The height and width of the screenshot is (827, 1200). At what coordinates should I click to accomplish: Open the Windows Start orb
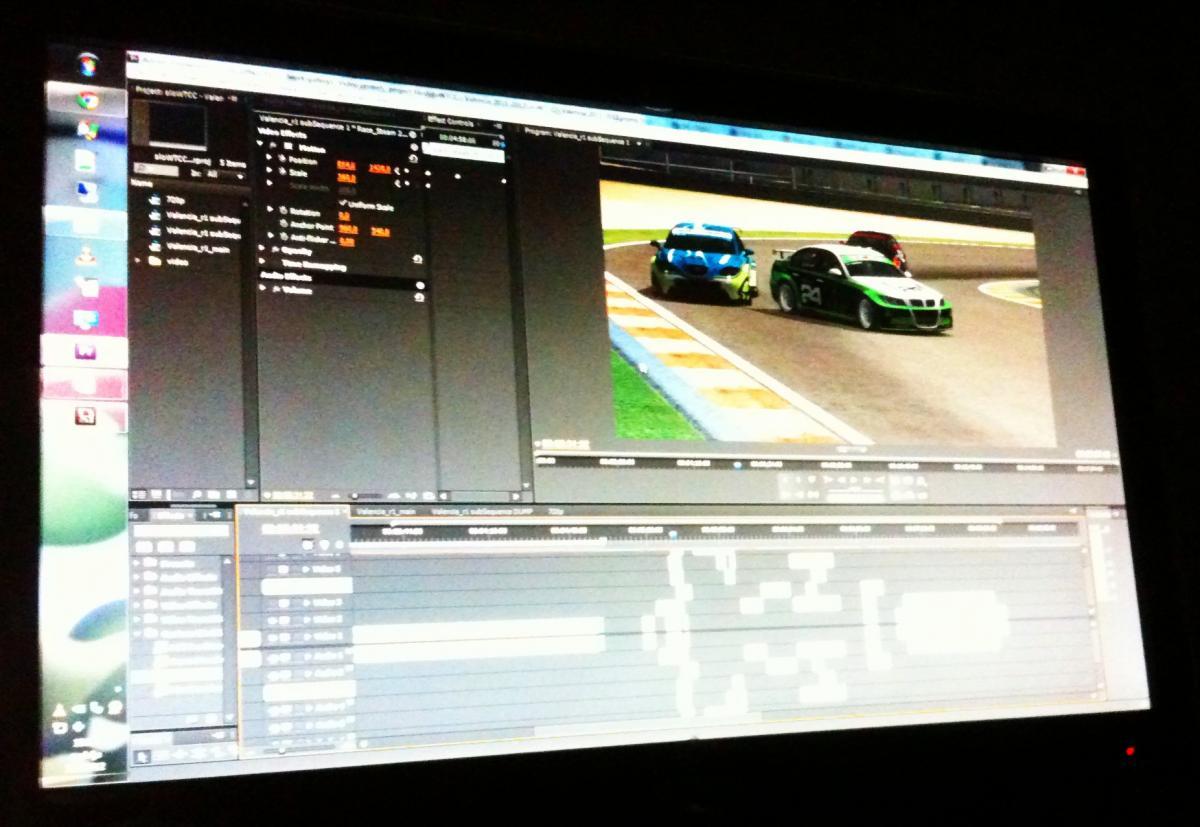pos(88,65)
